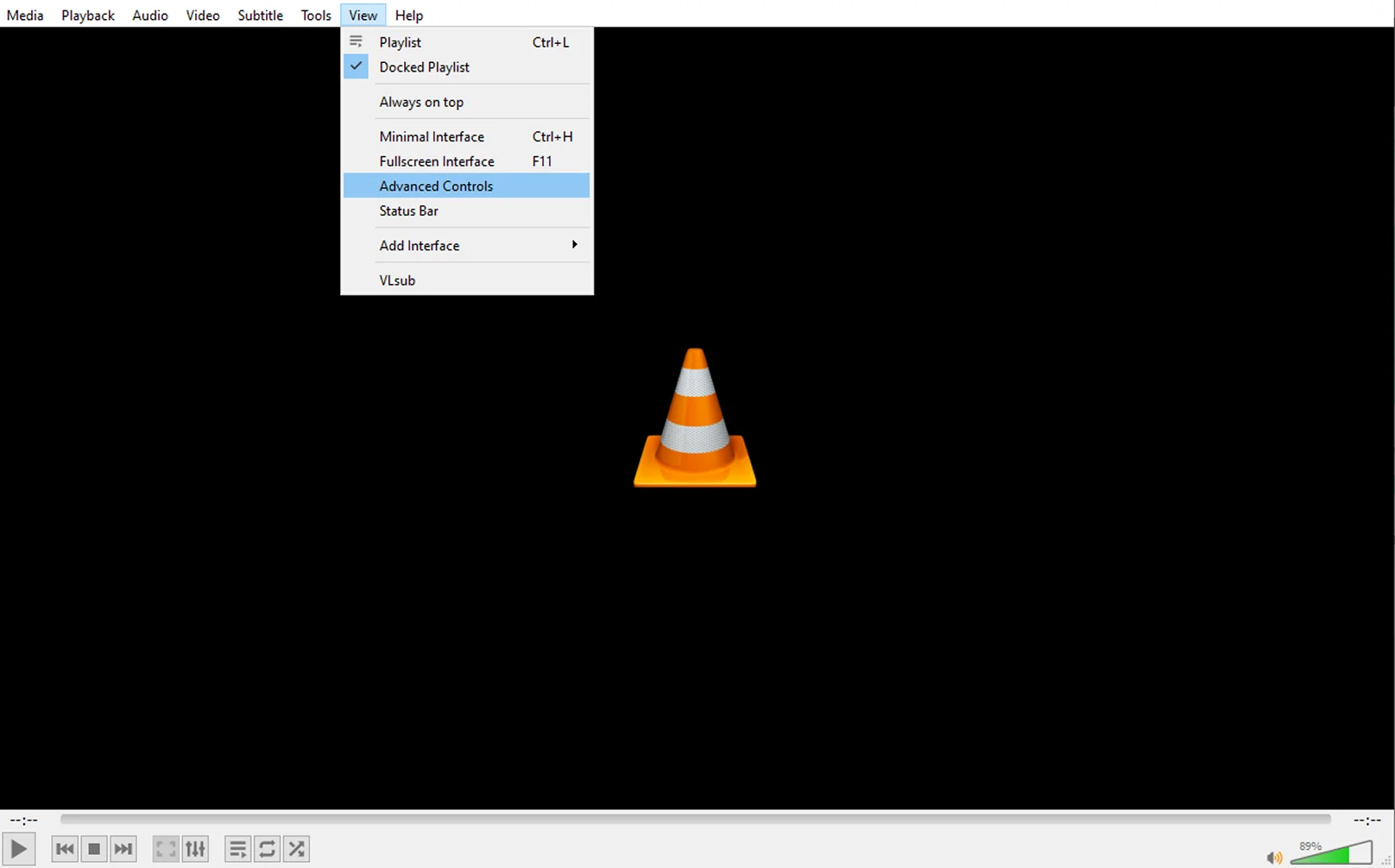1395x868 pixels.
Task: Toggle the Status Bar
Action: (x=466, y=211)
